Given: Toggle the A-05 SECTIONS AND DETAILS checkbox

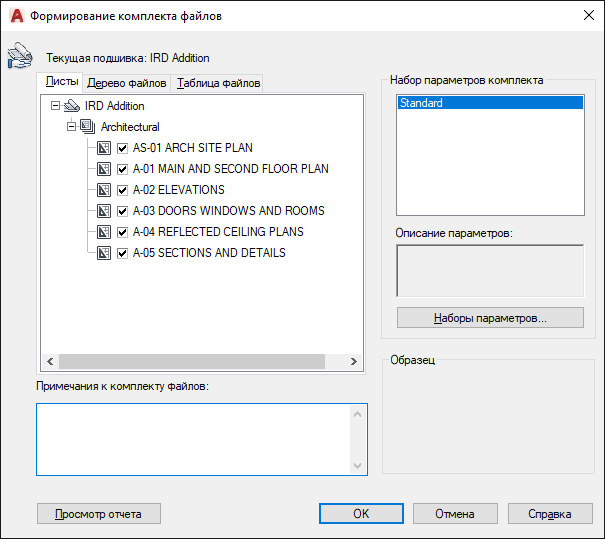Looking at the screenshot, I should 123,253.
